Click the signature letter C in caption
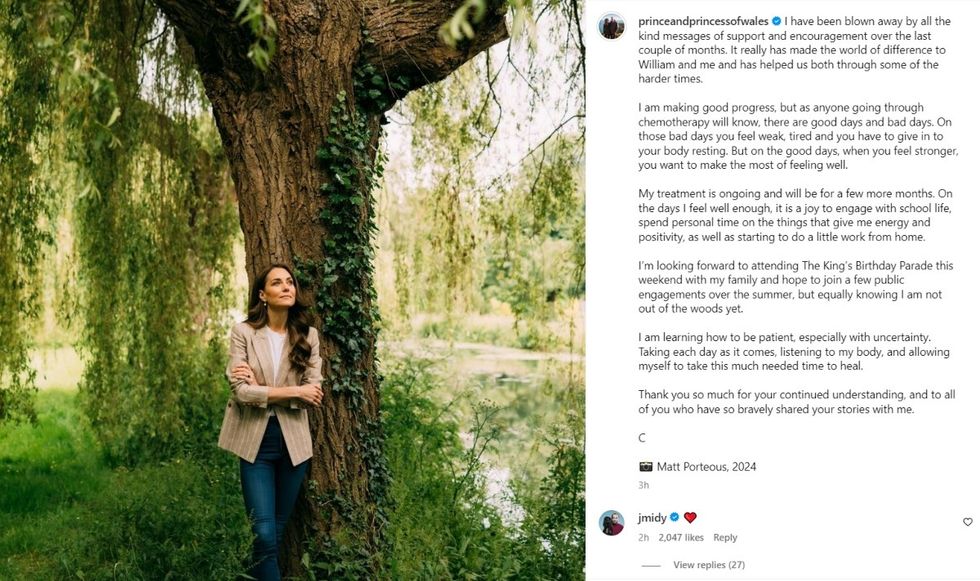 point(642,438)
